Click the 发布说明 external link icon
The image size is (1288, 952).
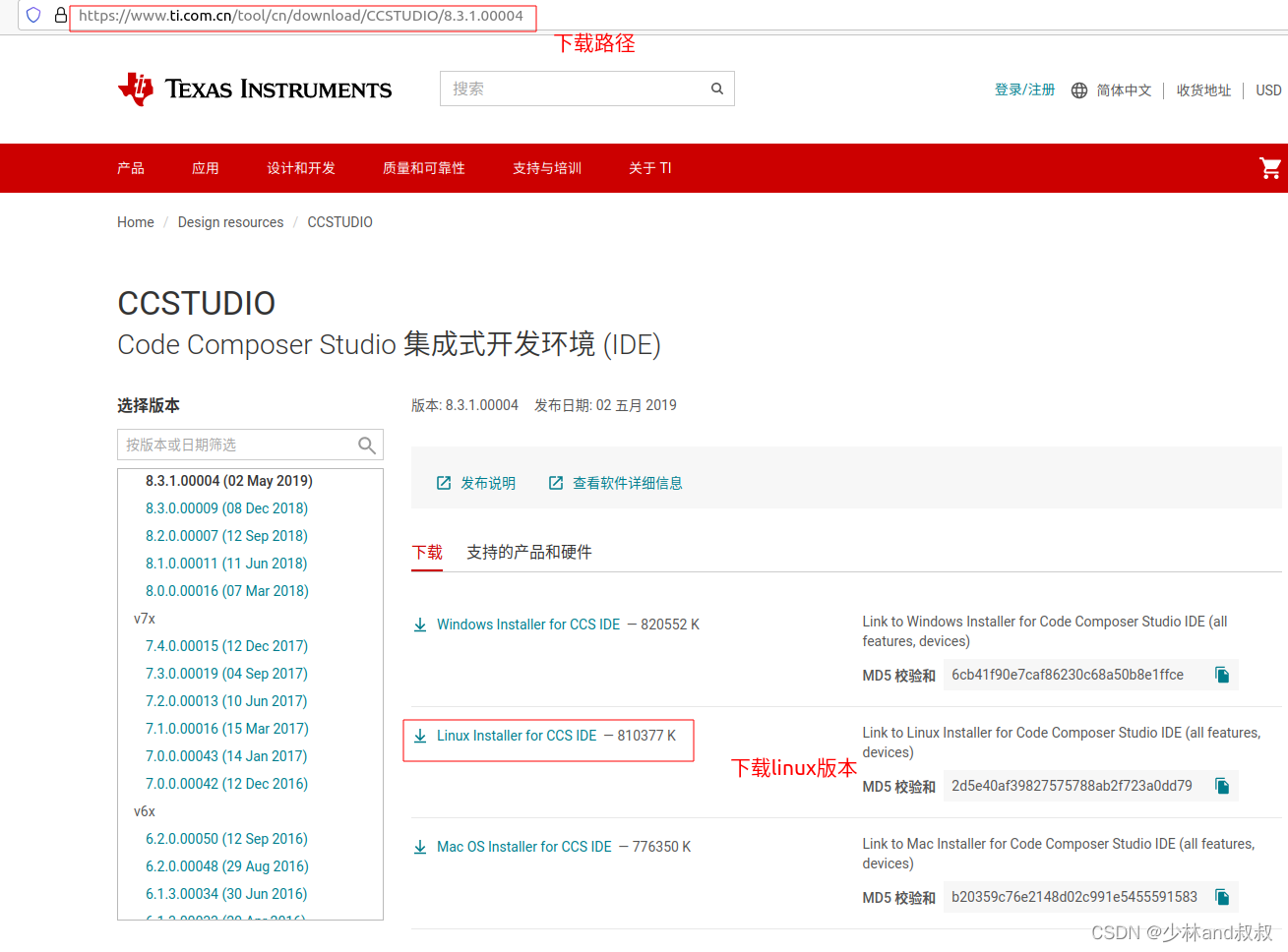point(444,483)
